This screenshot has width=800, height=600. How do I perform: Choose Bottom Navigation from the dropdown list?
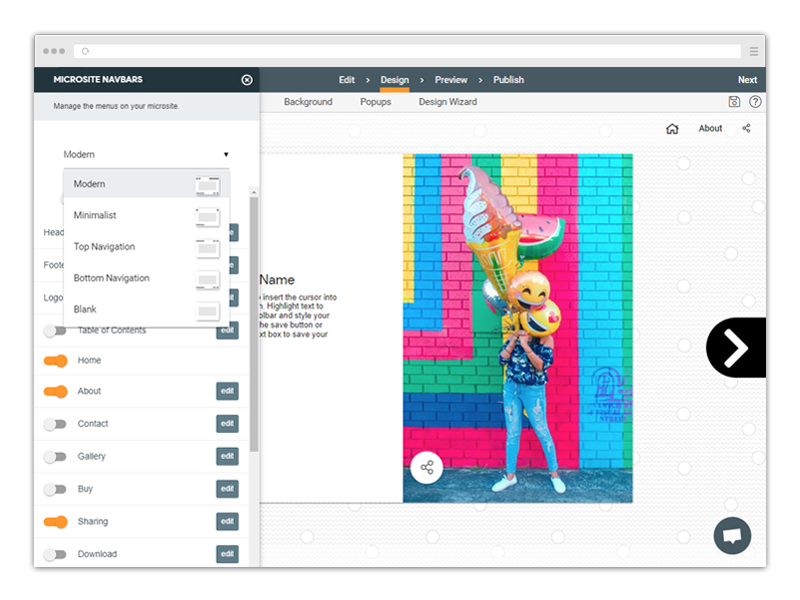(146, 278)
